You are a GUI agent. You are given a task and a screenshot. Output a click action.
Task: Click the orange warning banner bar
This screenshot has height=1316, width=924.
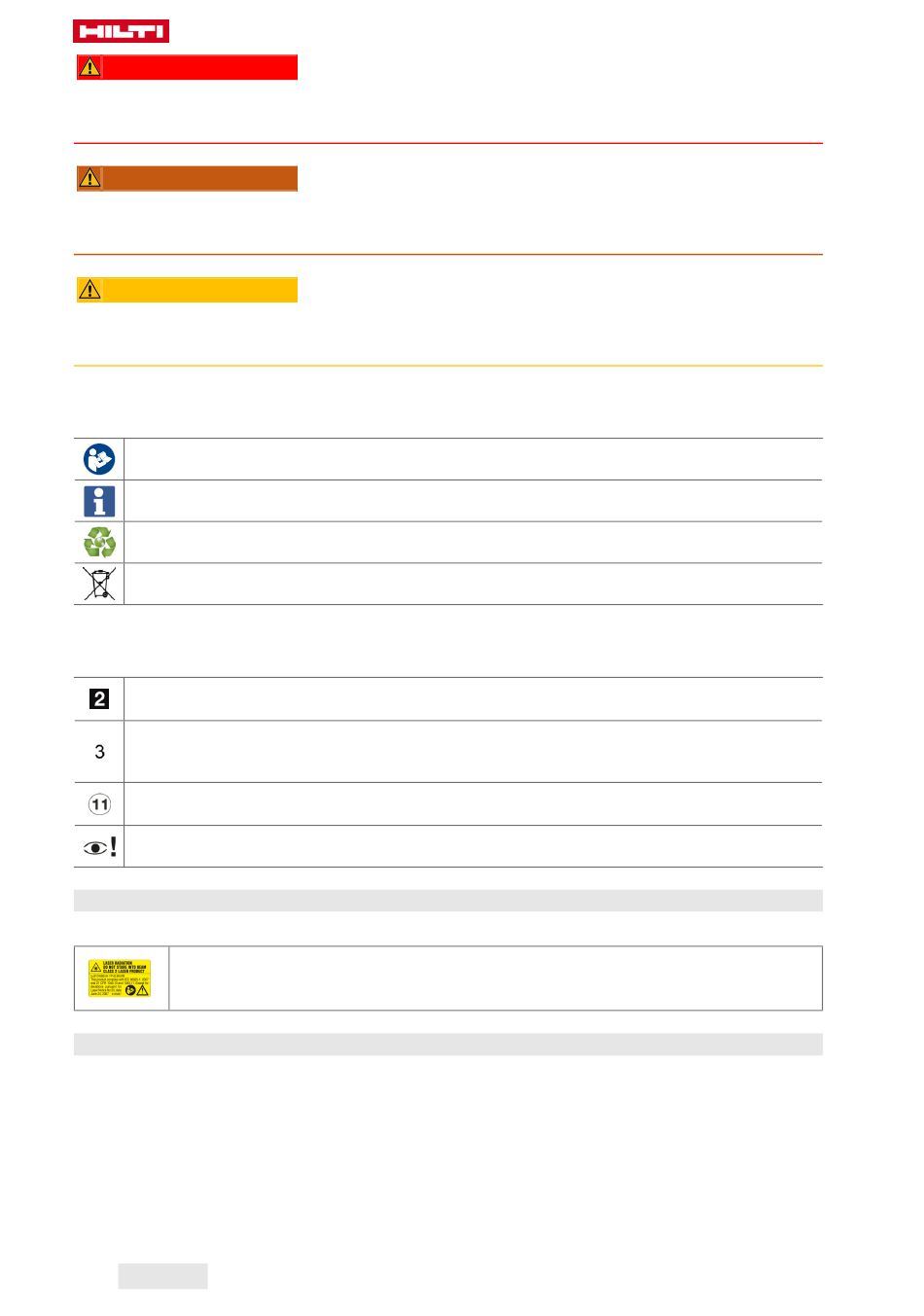[187, 178]
